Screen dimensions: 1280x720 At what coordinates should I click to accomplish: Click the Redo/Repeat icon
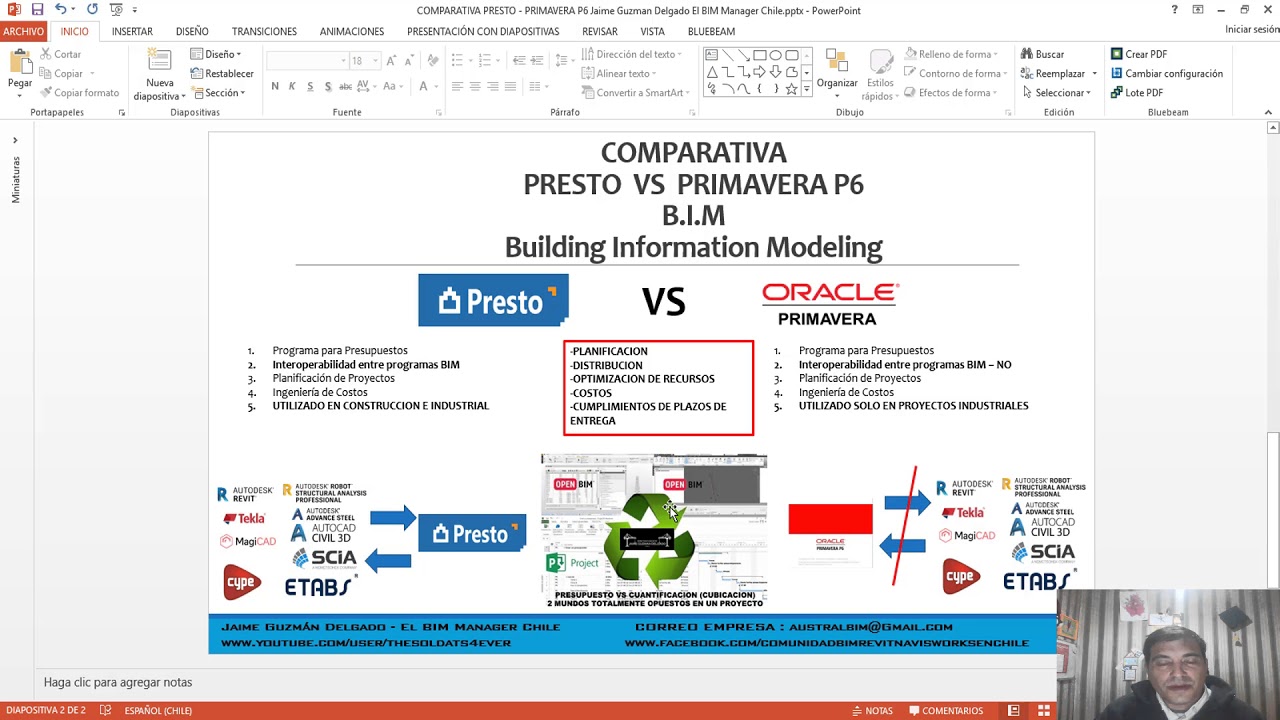(x=92, y=10)
